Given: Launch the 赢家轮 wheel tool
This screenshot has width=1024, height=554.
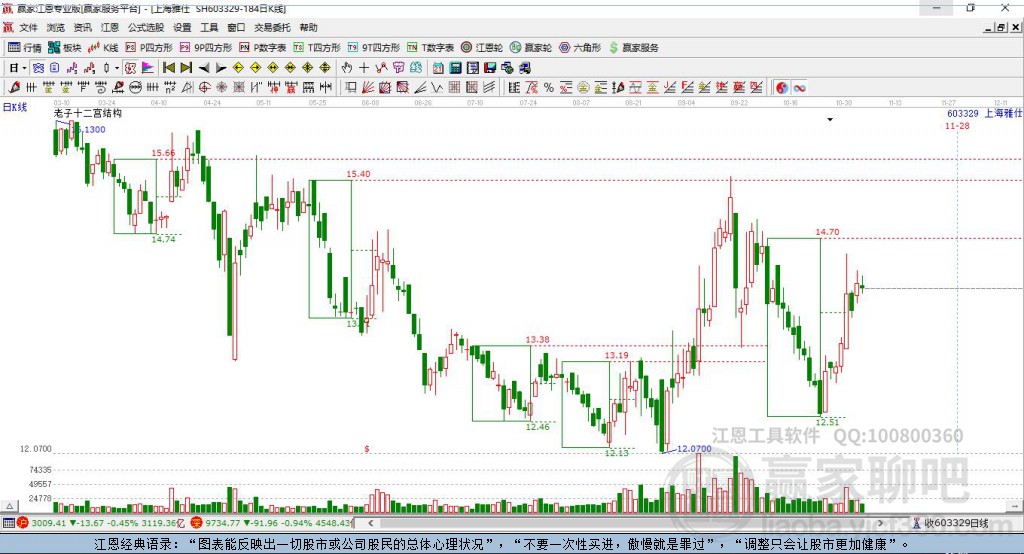Looking at the screenshot, I should click(x=531, y=48).
